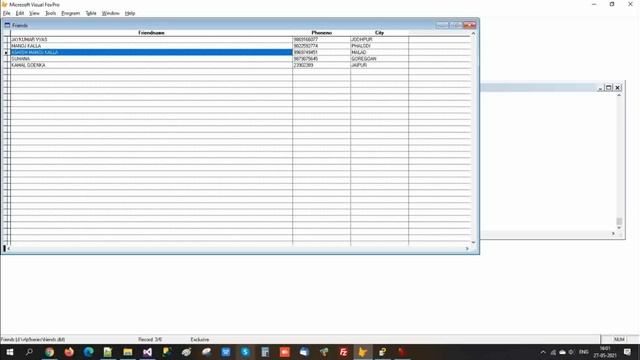
Task: Click the vertical scrollbar thumb in background window
Action: coord(619,221)
